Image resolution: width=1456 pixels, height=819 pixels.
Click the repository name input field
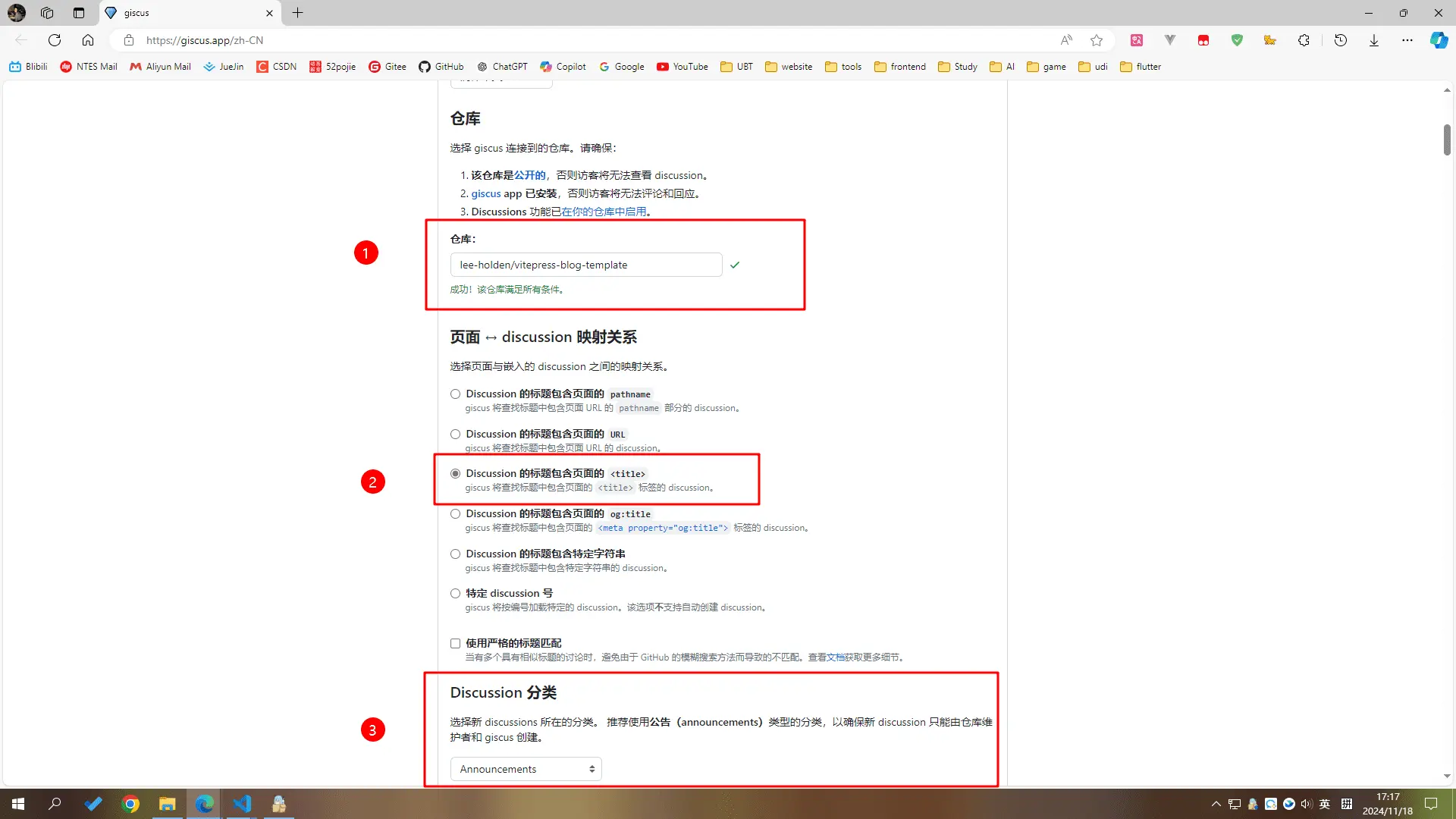point(585,265)
